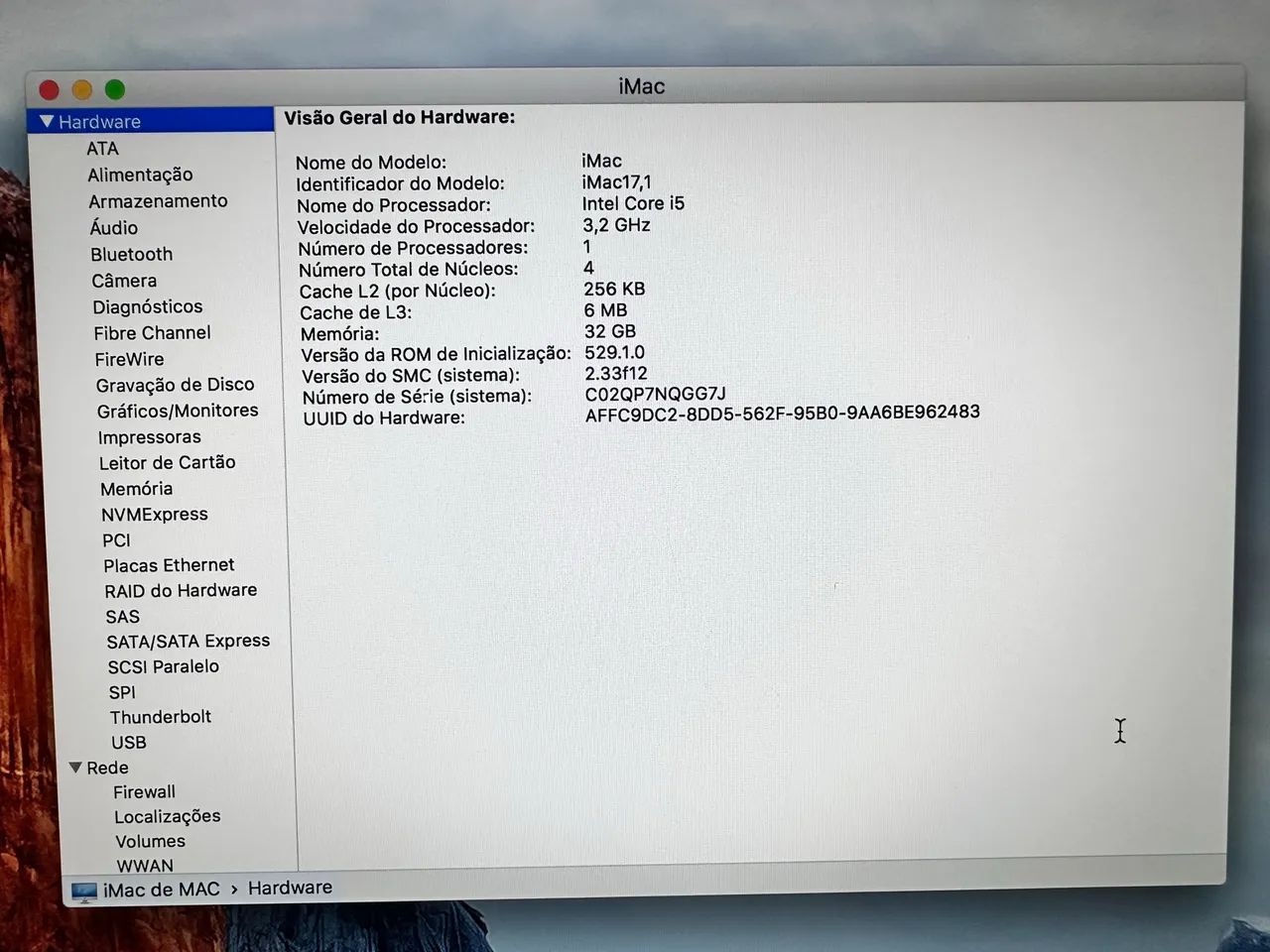This screenshot has height=952, width=1270.
Task: Select Gravação de Disco entry
Action: coord(175,385)
